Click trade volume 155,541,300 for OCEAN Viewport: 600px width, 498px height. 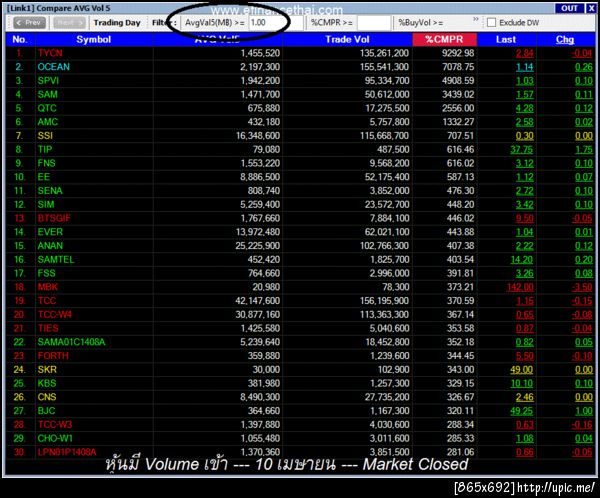click(x=385, y=67)
